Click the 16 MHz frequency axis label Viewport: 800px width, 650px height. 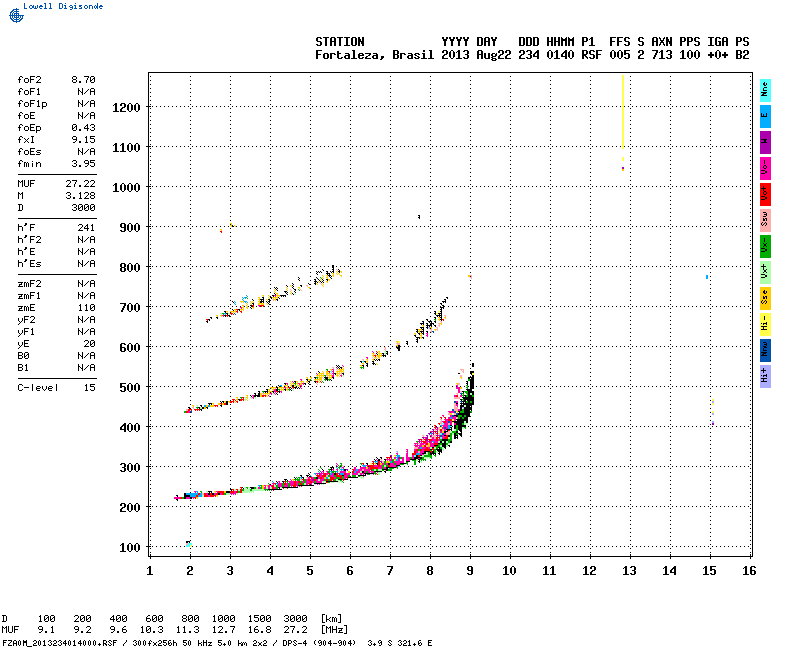pos(749,571)
